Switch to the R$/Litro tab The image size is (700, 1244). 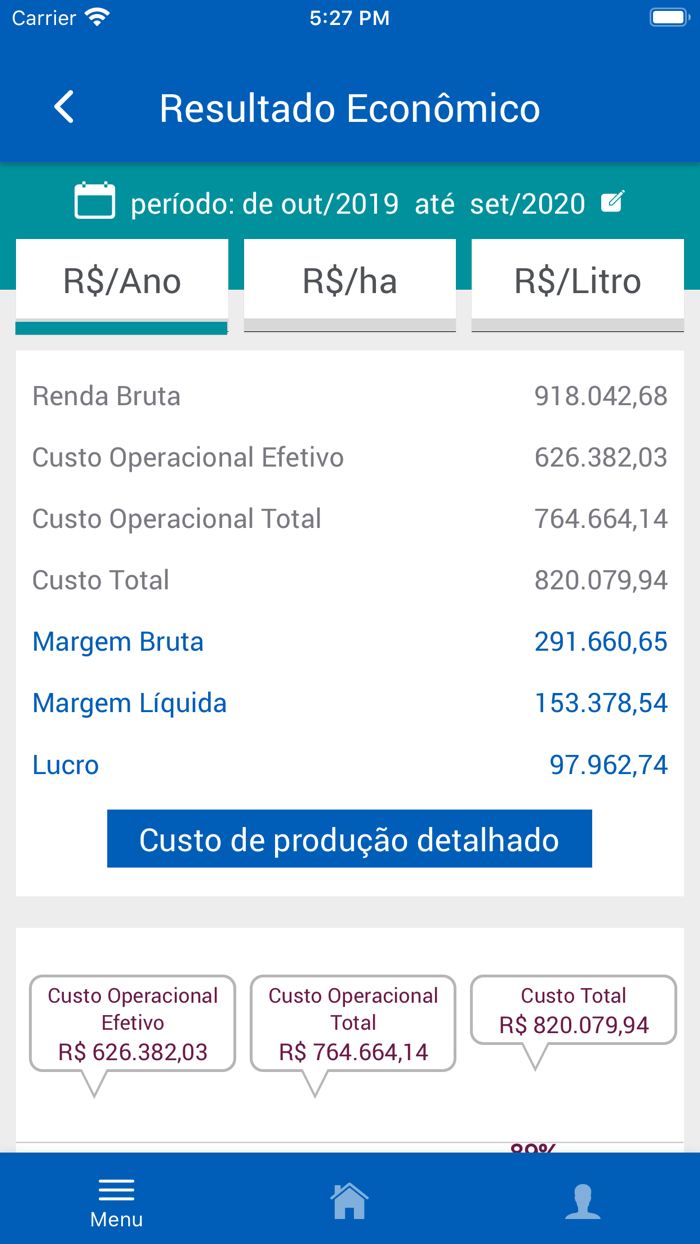click(x=577, y=281)
